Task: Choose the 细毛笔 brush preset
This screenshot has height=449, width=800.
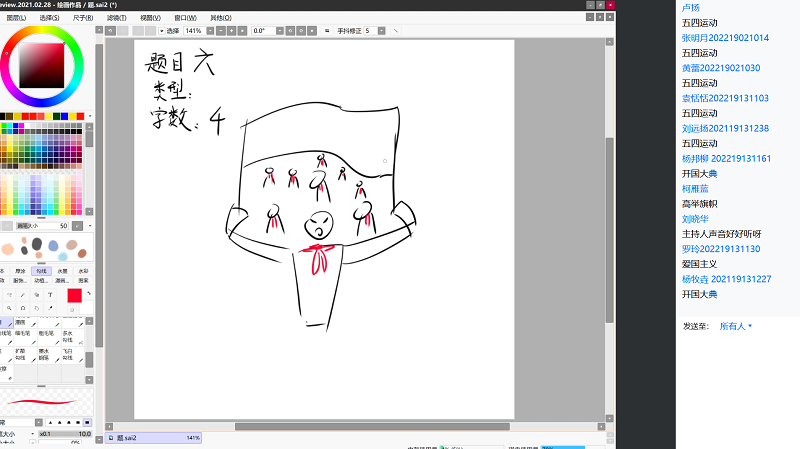Action: (x=25, y=337)
